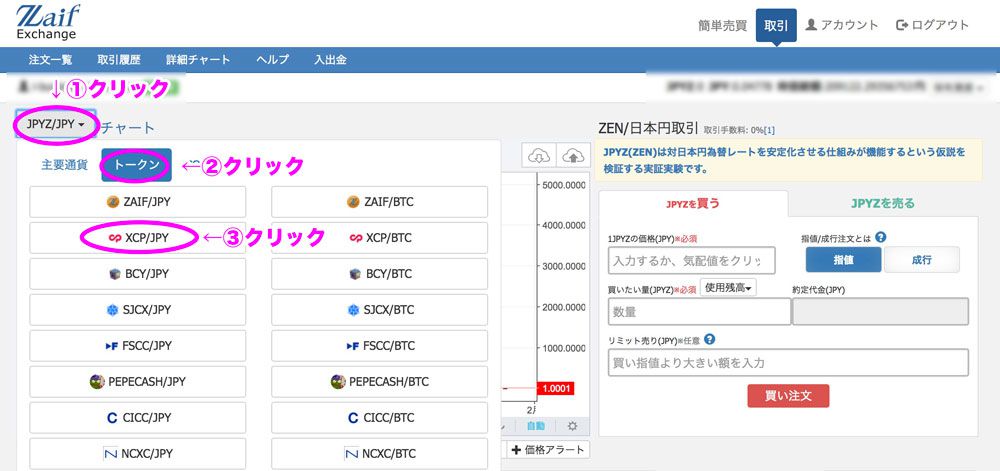Select CICC/JPY pair
The image size is (1000, 471).
pos(138,418)
